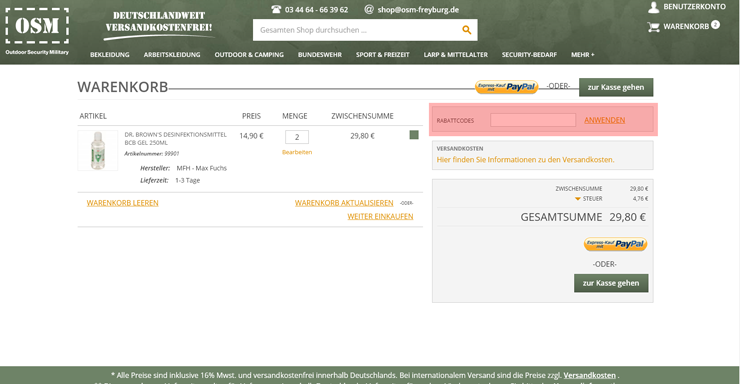Click the Benutzerkonto link
This screenshot has width=740, height=384.
[694, 7]
